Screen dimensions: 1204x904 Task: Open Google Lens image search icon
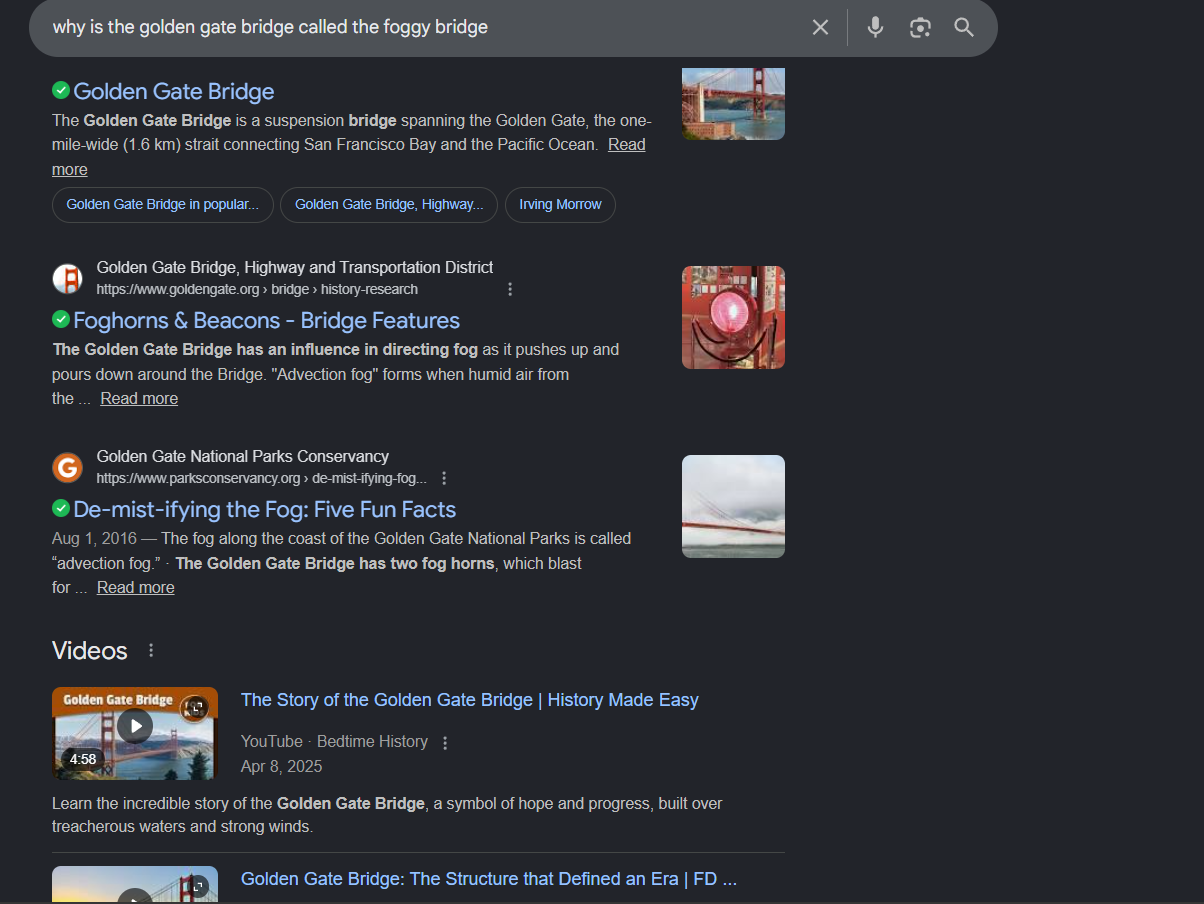[920, 27]
